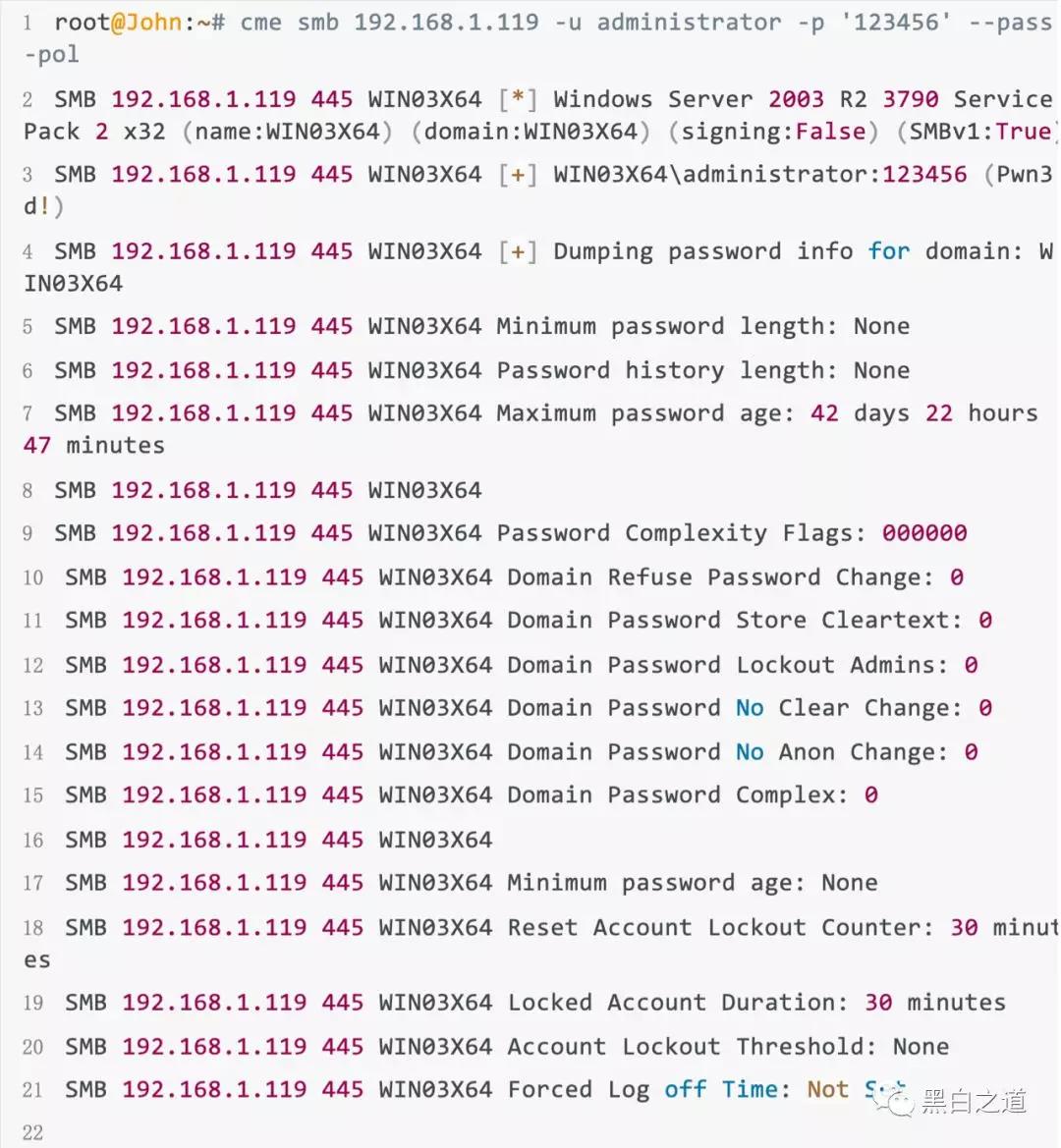1061x1148 pixels.
Task: Click Locked Account Duration 30 value
Action: 878,1003
